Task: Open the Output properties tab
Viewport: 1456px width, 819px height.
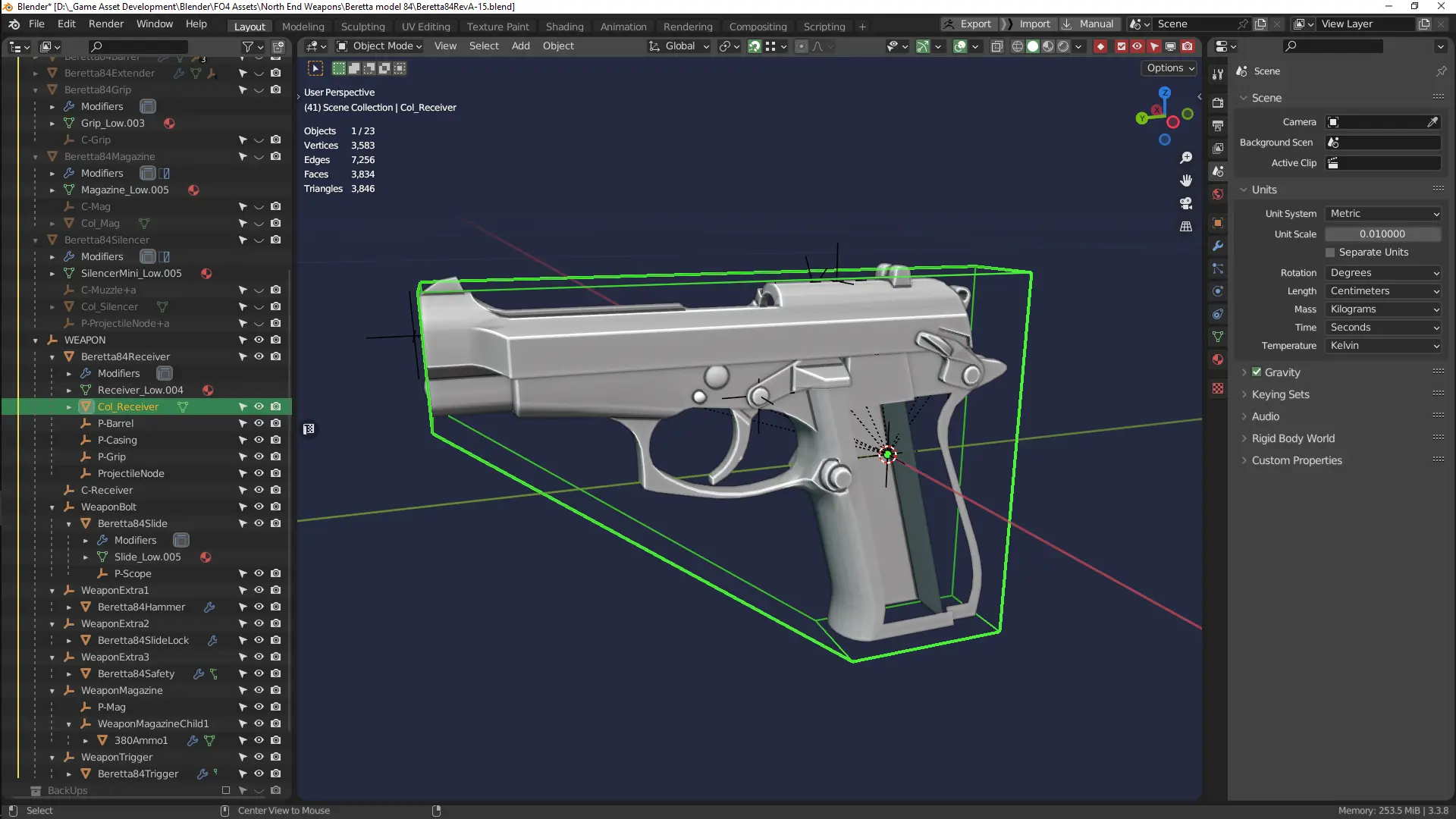Action: [x=1218, y=125]
